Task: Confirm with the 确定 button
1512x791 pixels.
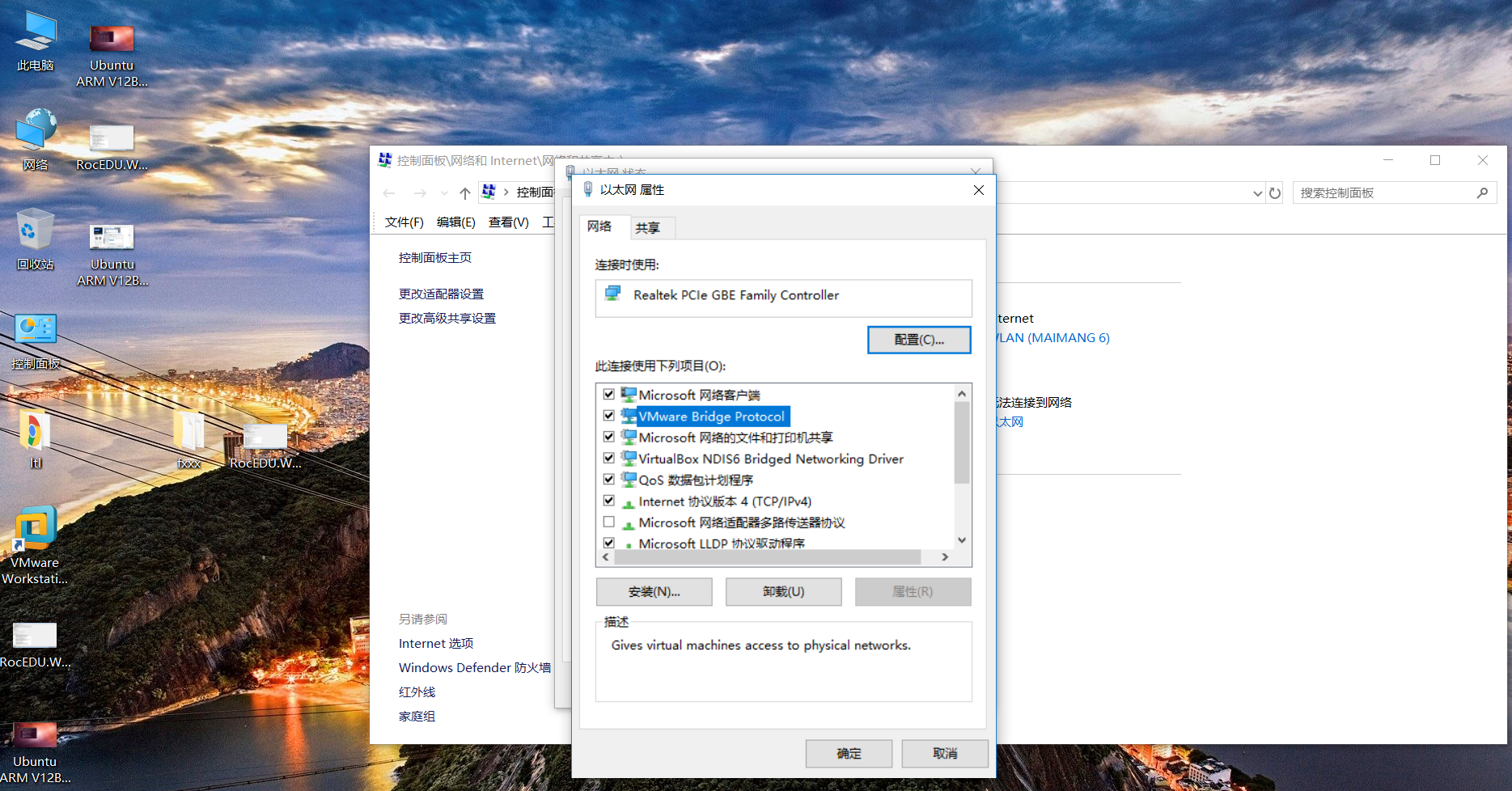Action: [x=849, y=753]
